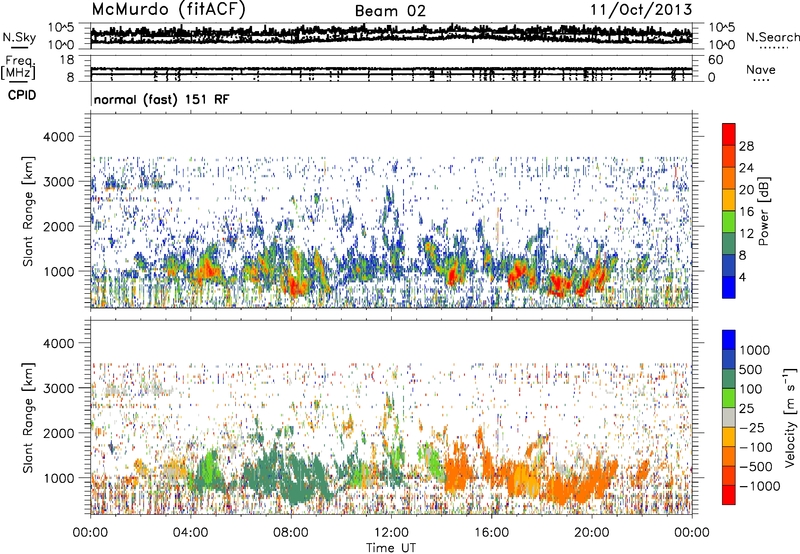Select the '28' label on Power colorbar
The height and width of the screenshot is (554, 800).
[x=746, y=146]
